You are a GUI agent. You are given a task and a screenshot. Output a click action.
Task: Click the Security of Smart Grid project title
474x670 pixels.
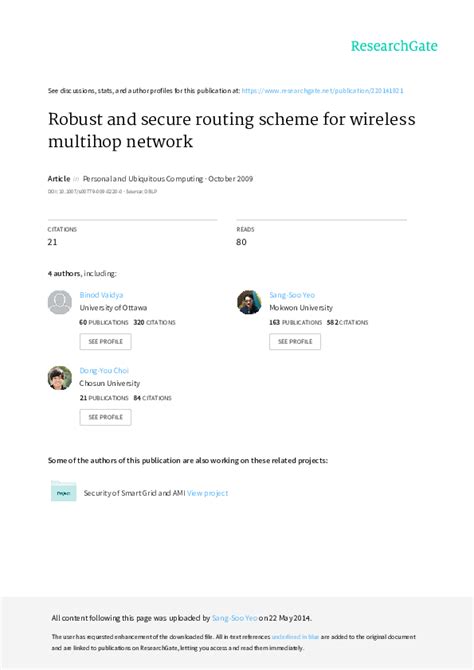point(134,493)
